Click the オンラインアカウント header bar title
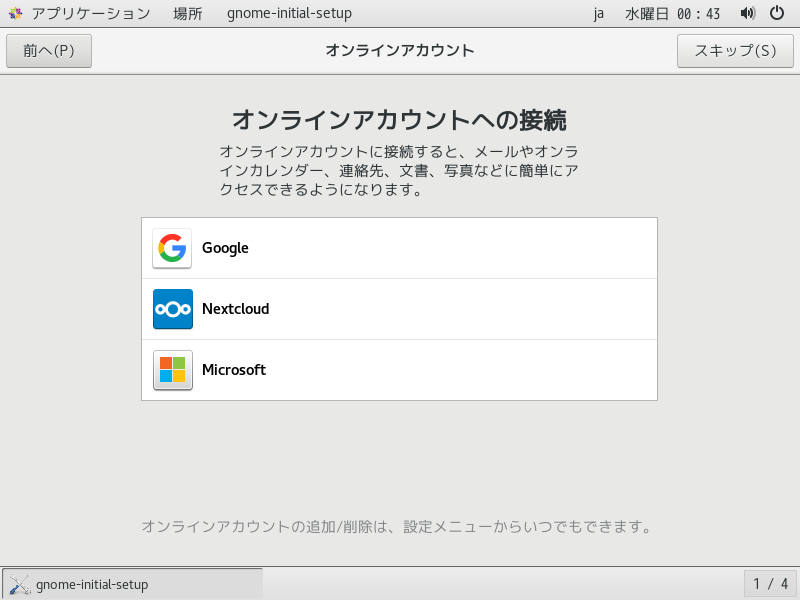Viewport: 800px width, 600px height. point(400,51)
